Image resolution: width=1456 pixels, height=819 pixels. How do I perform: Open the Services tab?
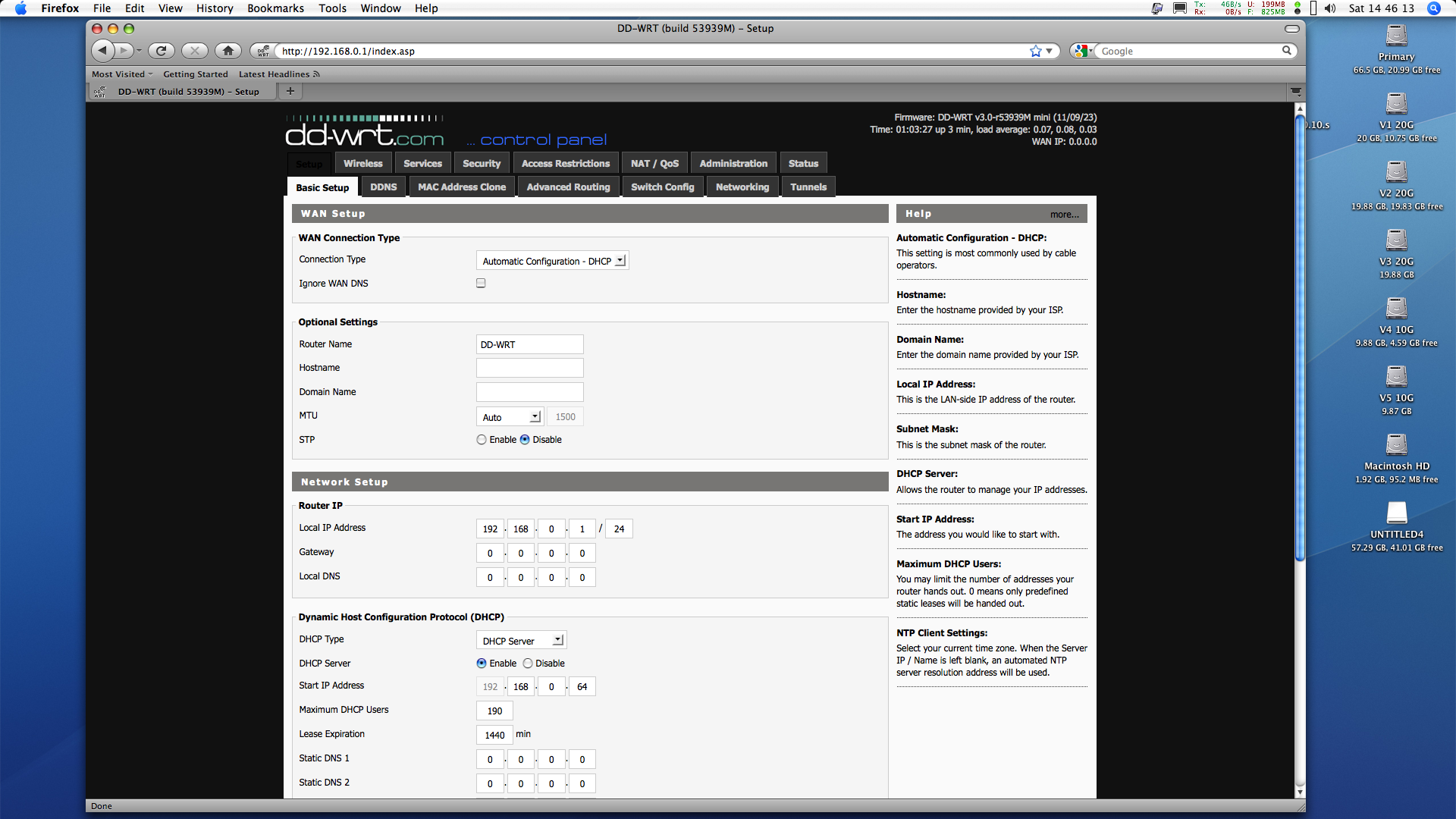[422, 163]
